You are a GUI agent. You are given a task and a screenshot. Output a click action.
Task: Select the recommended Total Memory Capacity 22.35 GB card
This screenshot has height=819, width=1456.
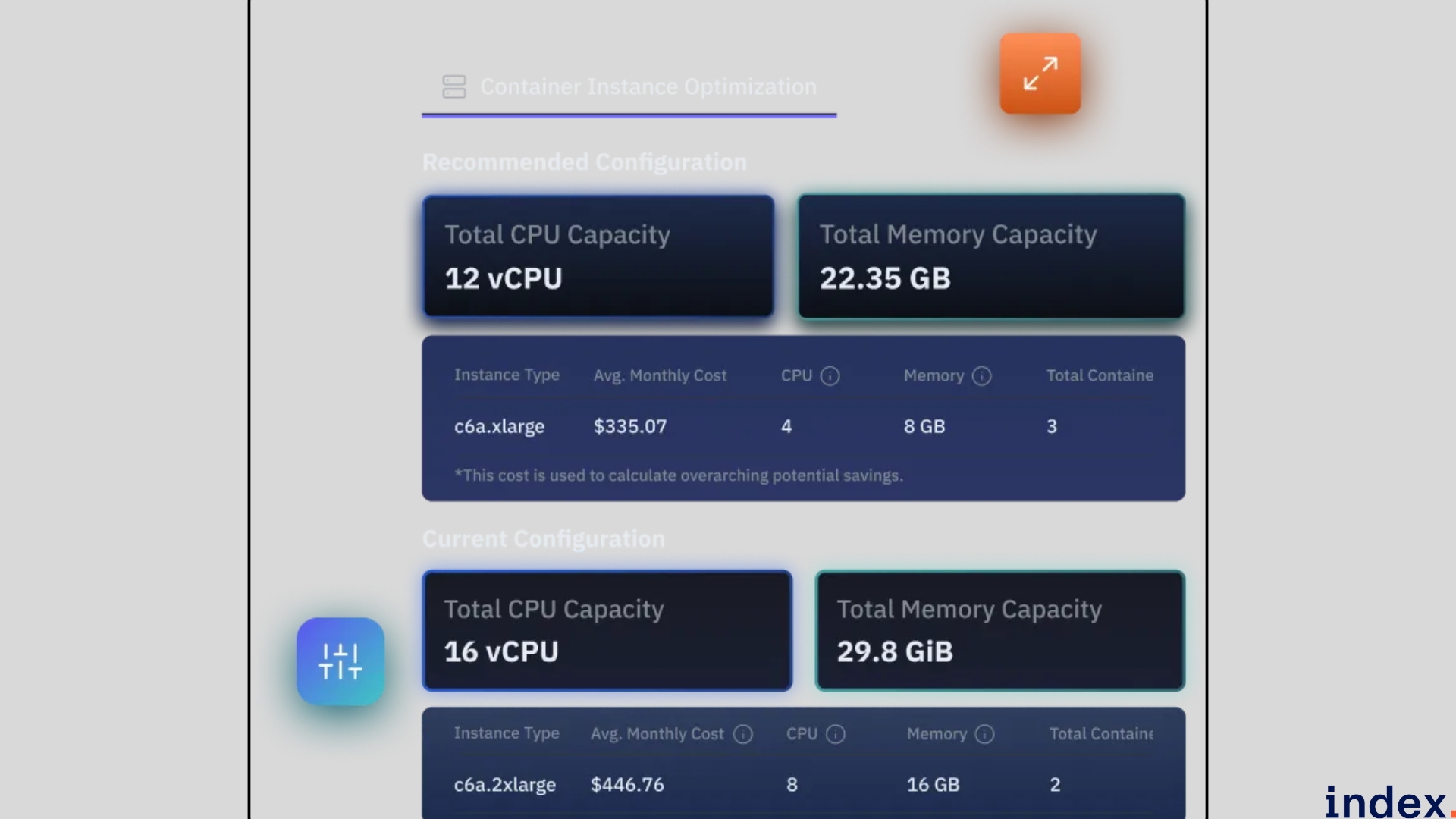tap(990, 256)
